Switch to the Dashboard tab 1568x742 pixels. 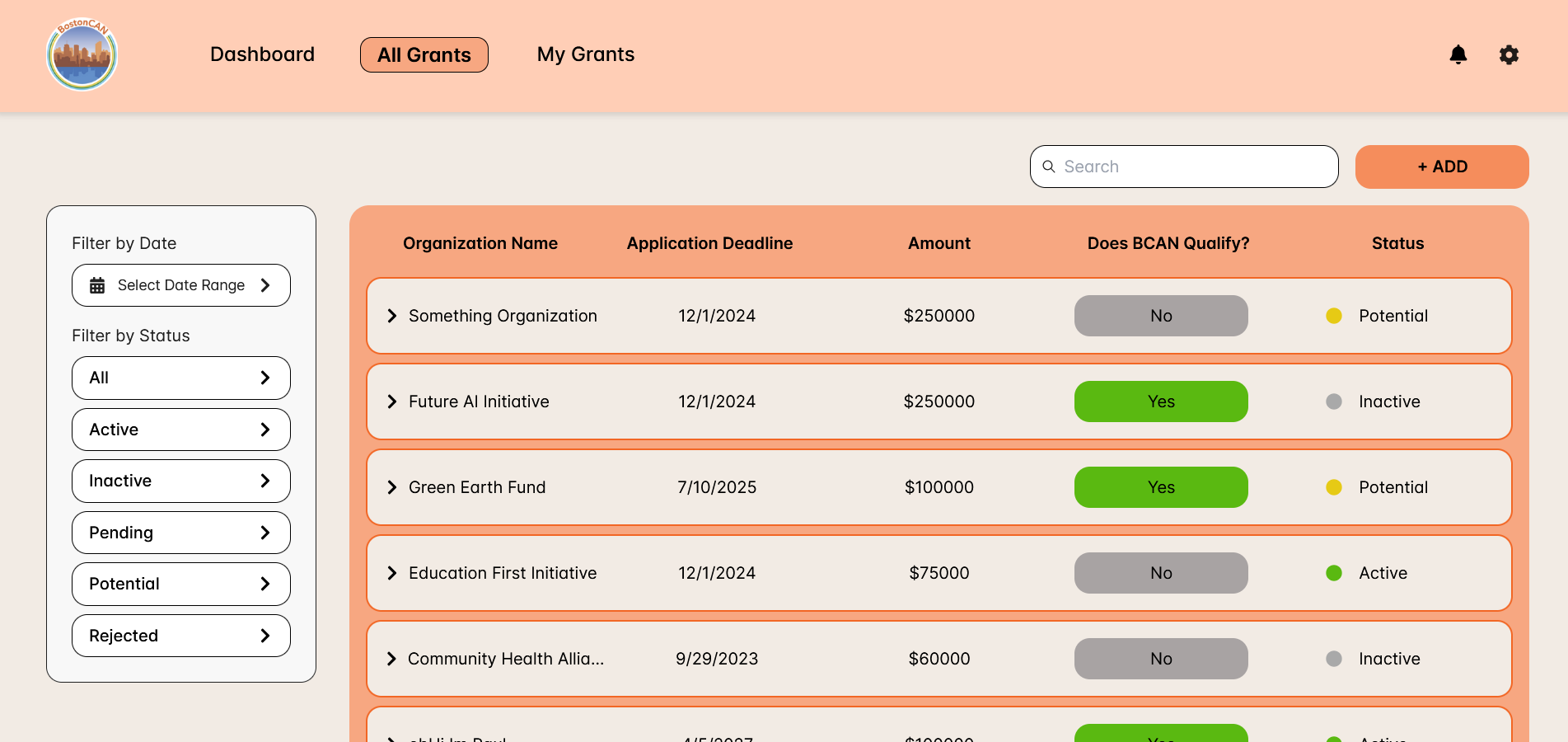pos(262,54)
